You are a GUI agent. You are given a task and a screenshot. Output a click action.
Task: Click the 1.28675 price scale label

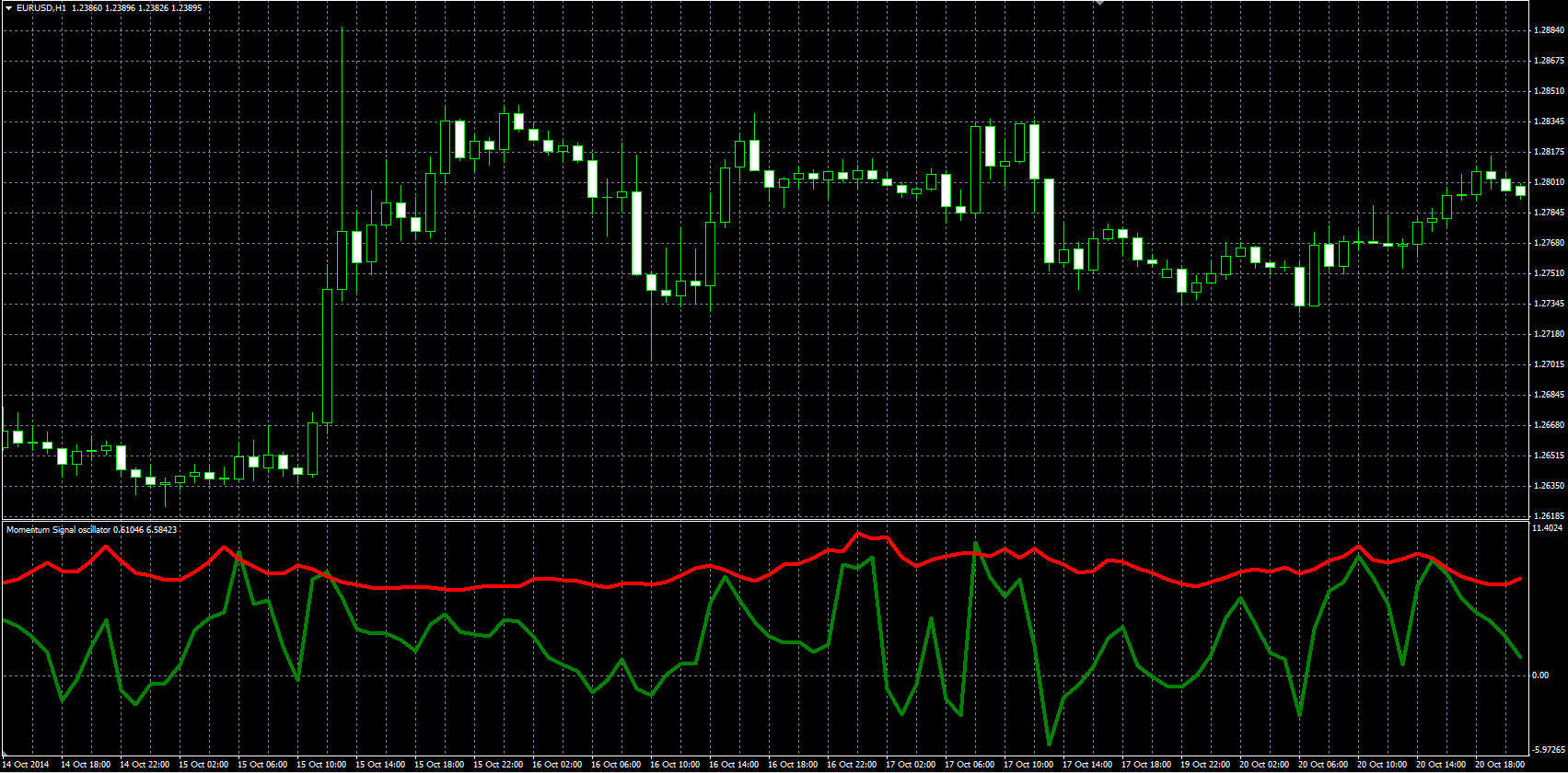pos(1549,61)
